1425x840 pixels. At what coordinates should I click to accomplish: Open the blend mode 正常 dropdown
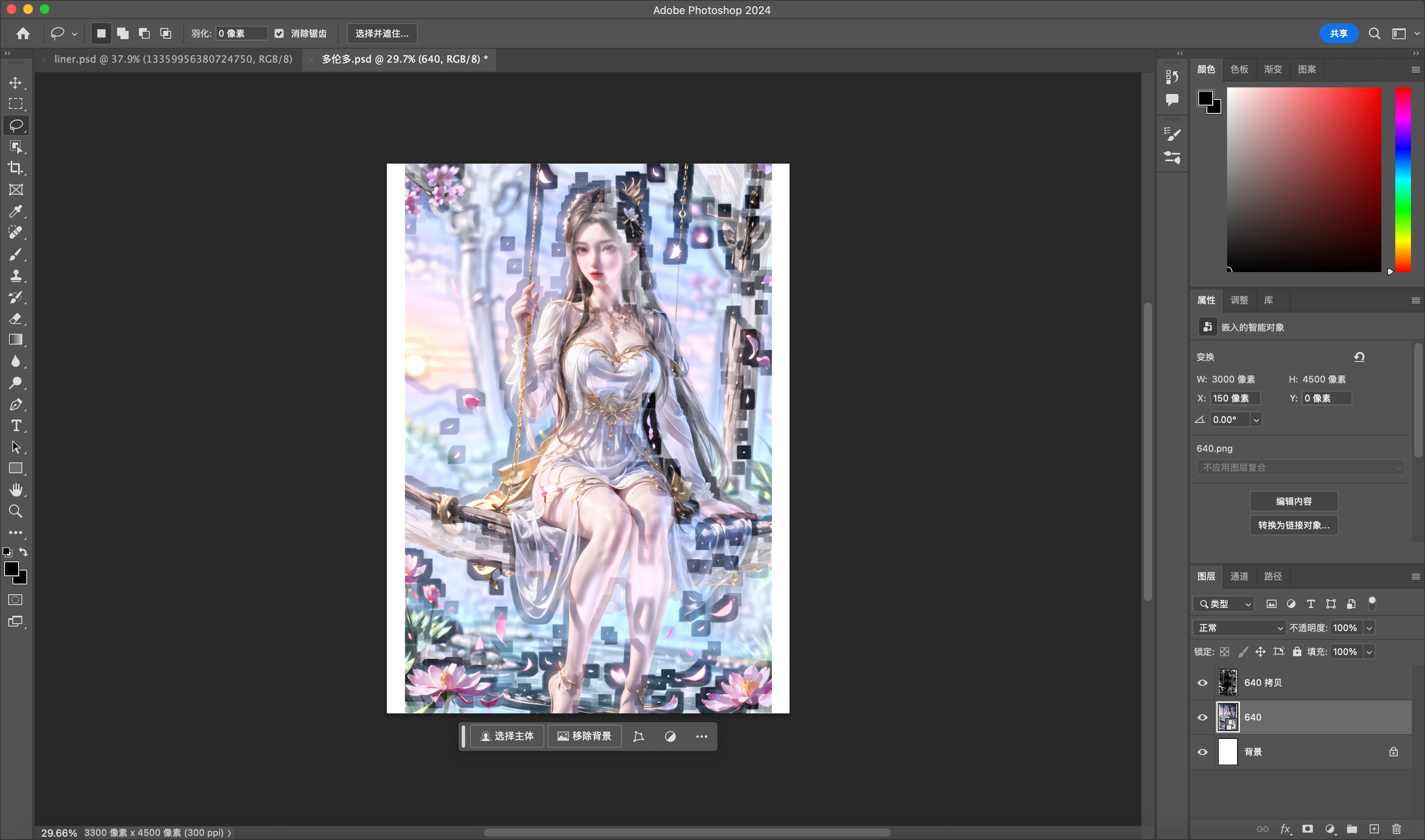click(1239, 628)
